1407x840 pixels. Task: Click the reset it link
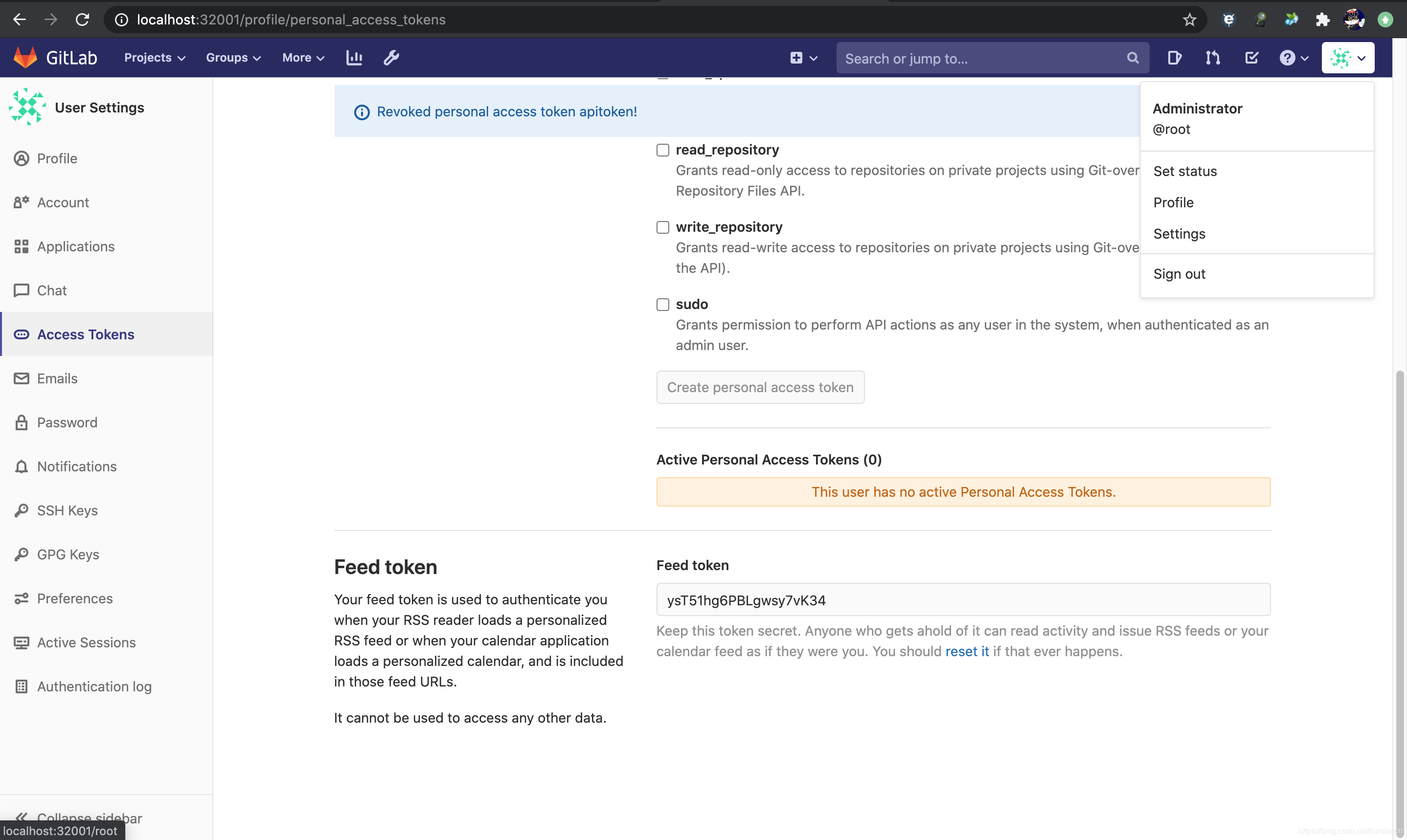[x=967, y=651]
